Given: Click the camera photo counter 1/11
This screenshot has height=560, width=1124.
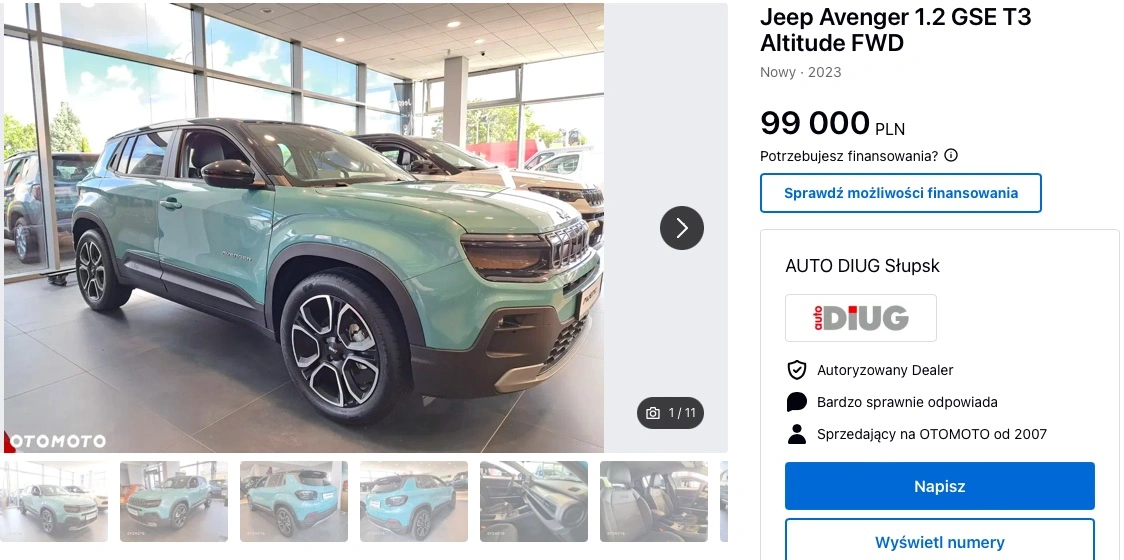Looking at the screenshot, I should click(670, 413).
